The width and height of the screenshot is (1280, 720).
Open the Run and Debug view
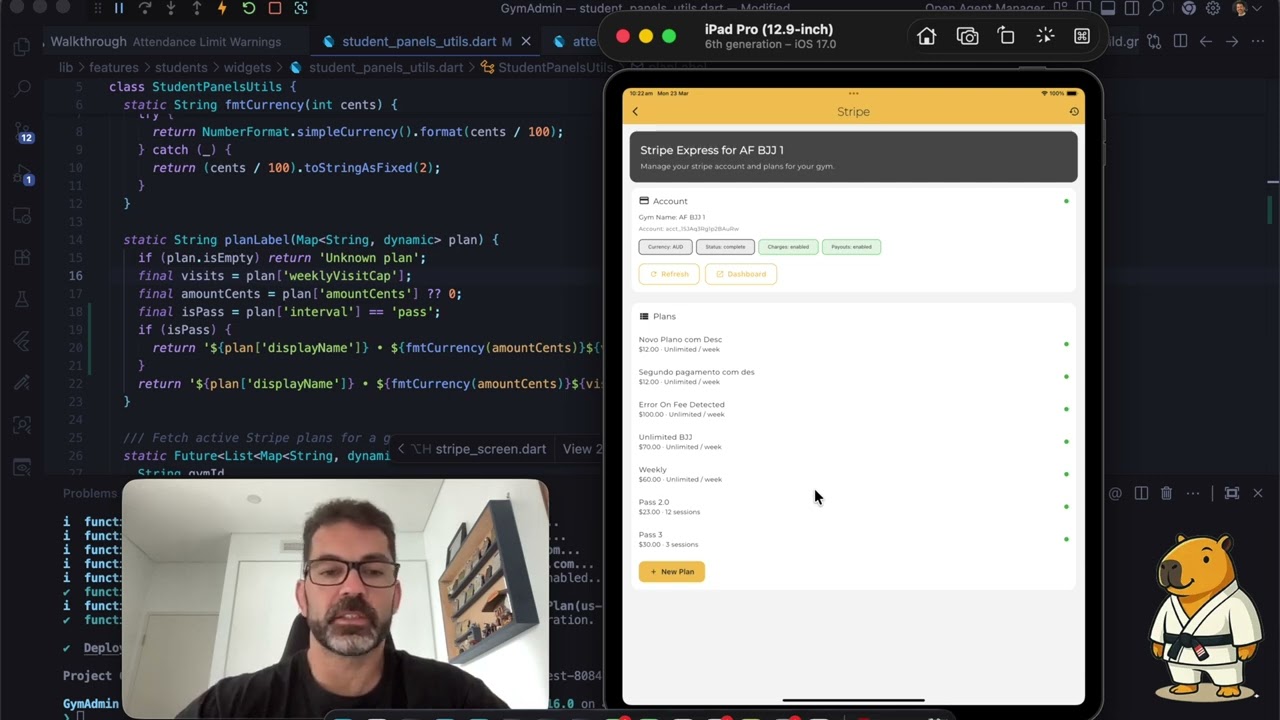(x=23, y=174)
